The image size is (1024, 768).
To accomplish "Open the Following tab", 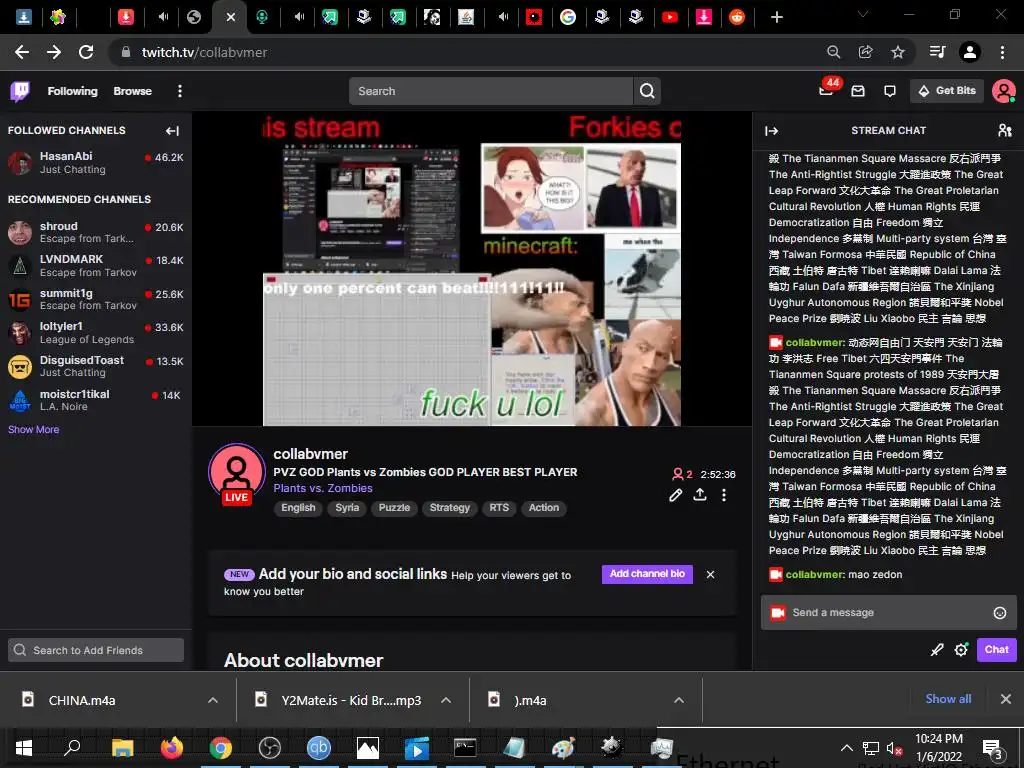I will pos(72,91).
